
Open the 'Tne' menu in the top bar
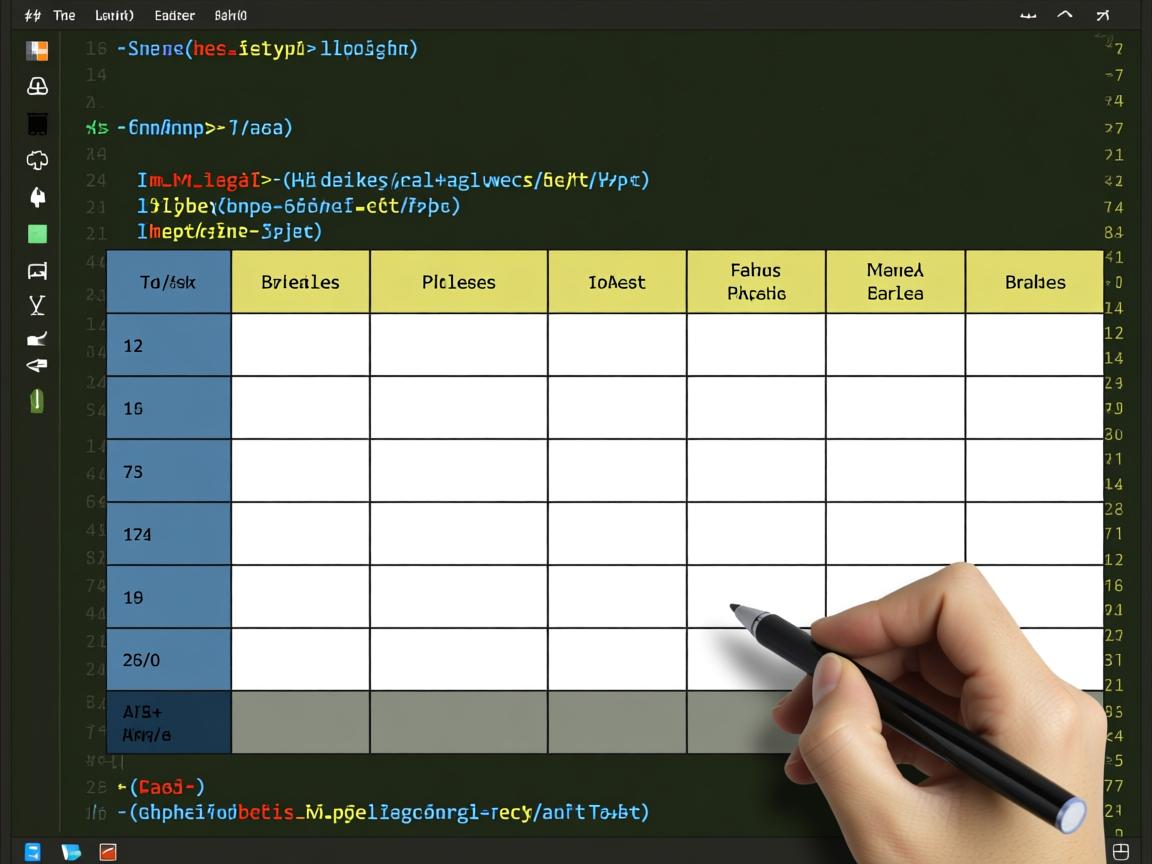click(64, 15)
